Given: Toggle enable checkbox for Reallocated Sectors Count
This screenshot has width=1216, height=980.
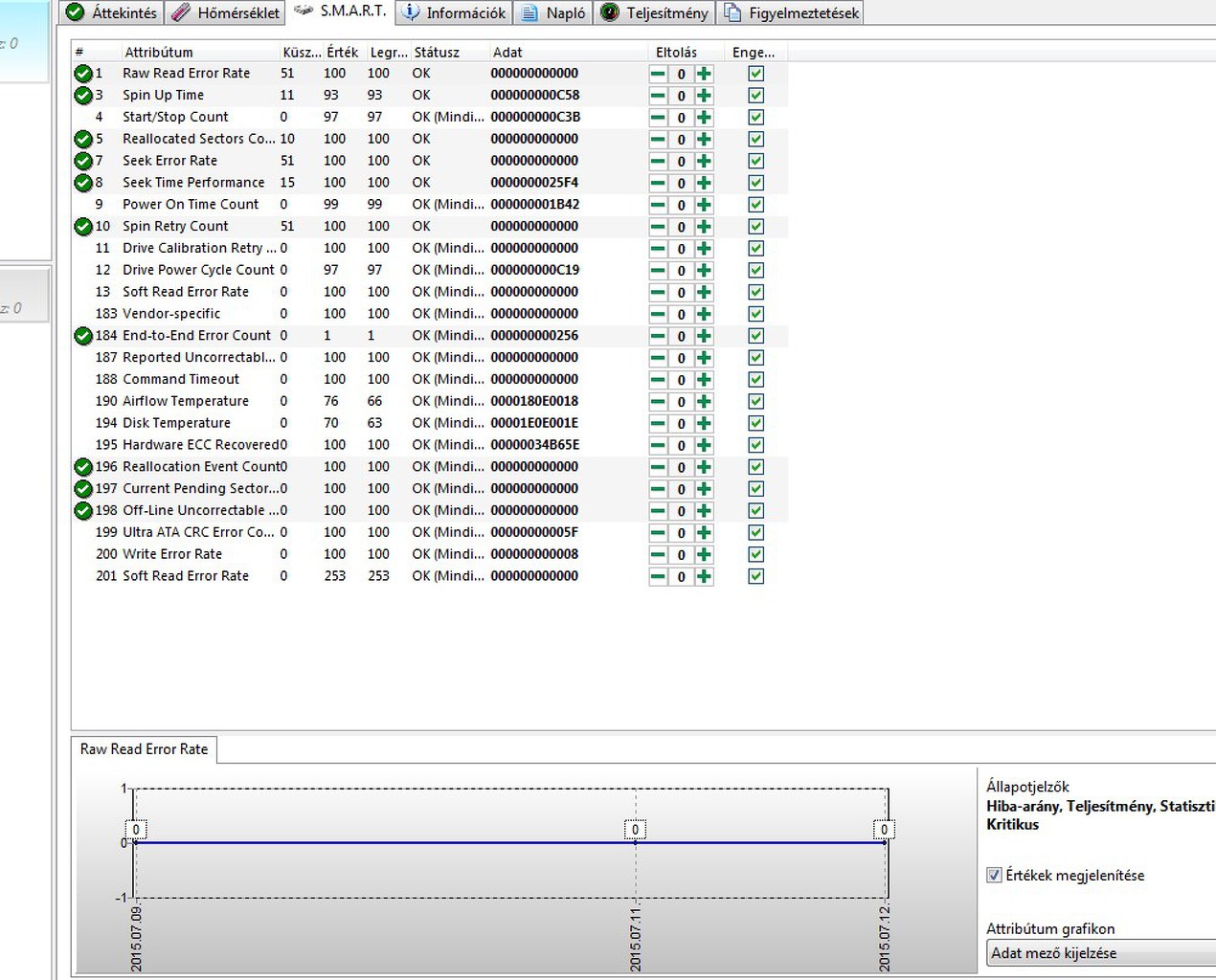Looking at the screenshot, I should pyautogui.click(x=756, y=140).
